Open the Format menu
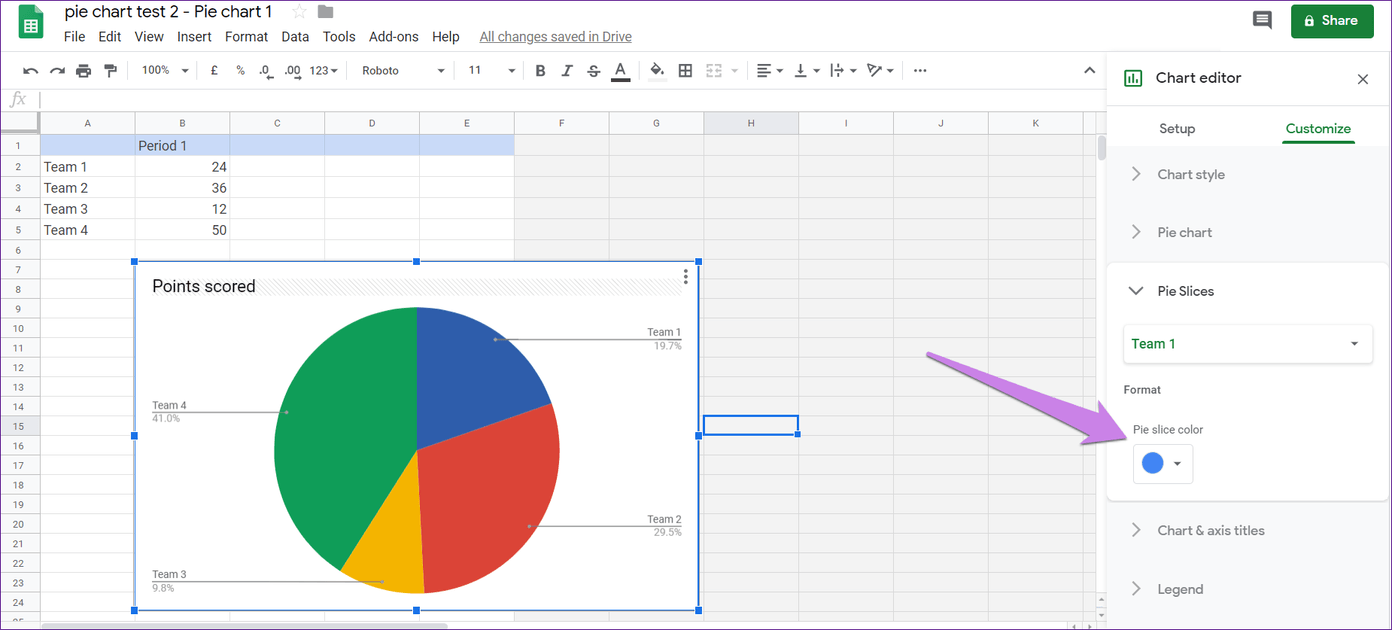Image resolution: width=1392 pixels, height=630 pixels. 246,37
